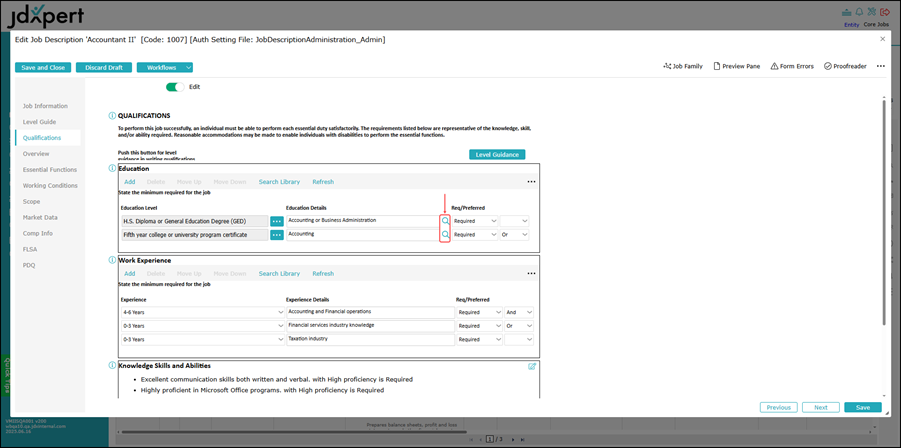Open Required dropdown for Taxation industry row
Image resolution: width=901 pixels, height=448 pixels.
click(479, 339)
